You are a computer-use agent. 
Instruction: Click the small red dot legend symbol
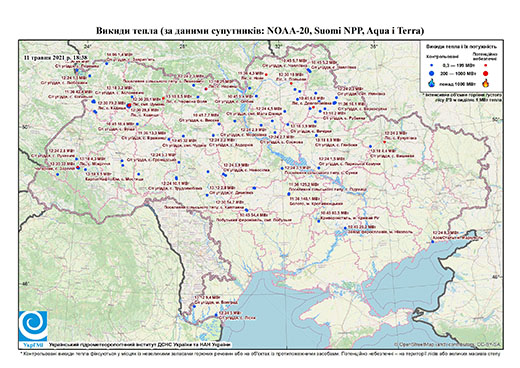coord(485,65)
